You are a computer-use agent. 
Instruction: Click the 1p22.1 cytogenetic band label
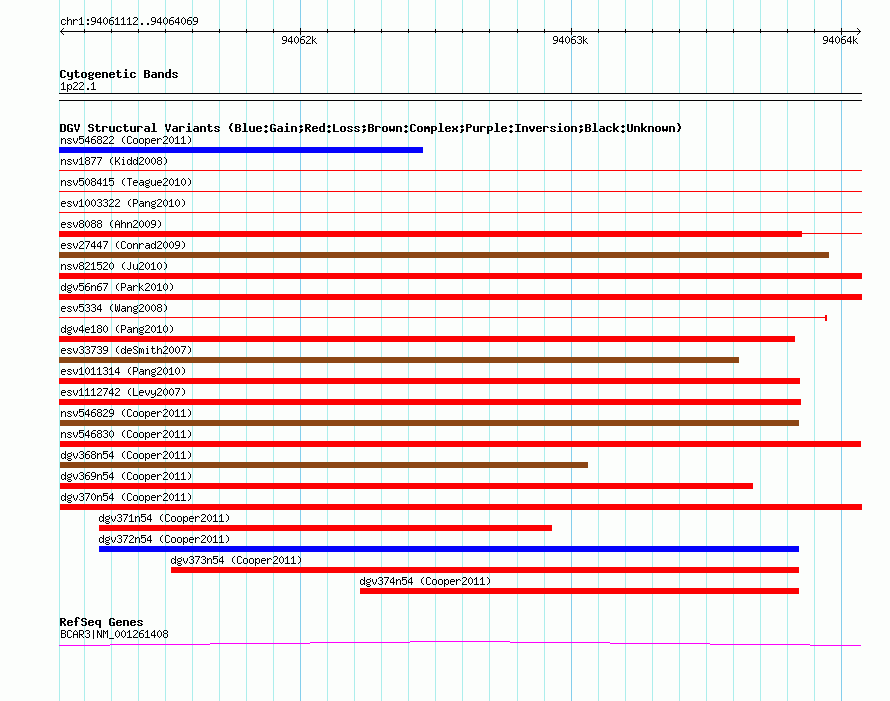(78, 86)
